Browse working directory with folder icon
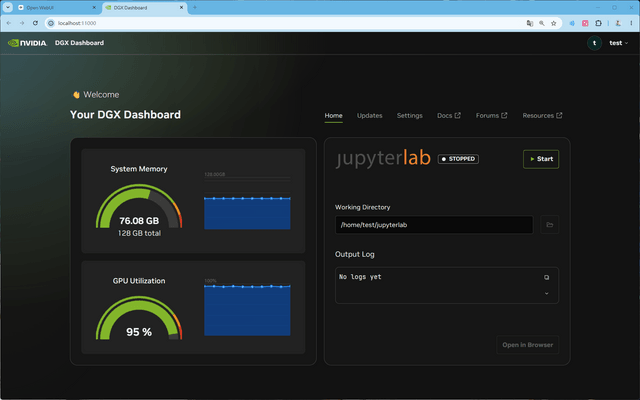The width and height of the screenshot is (640, 400). tap(549, 225)
